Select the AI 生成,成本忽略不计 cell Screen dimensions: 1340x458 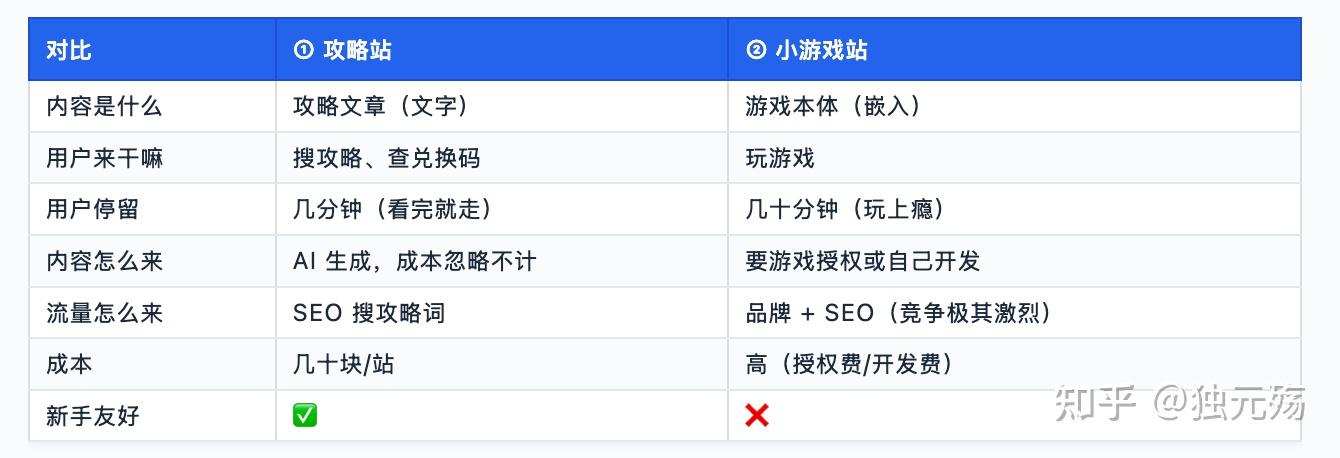coord(502,261)
